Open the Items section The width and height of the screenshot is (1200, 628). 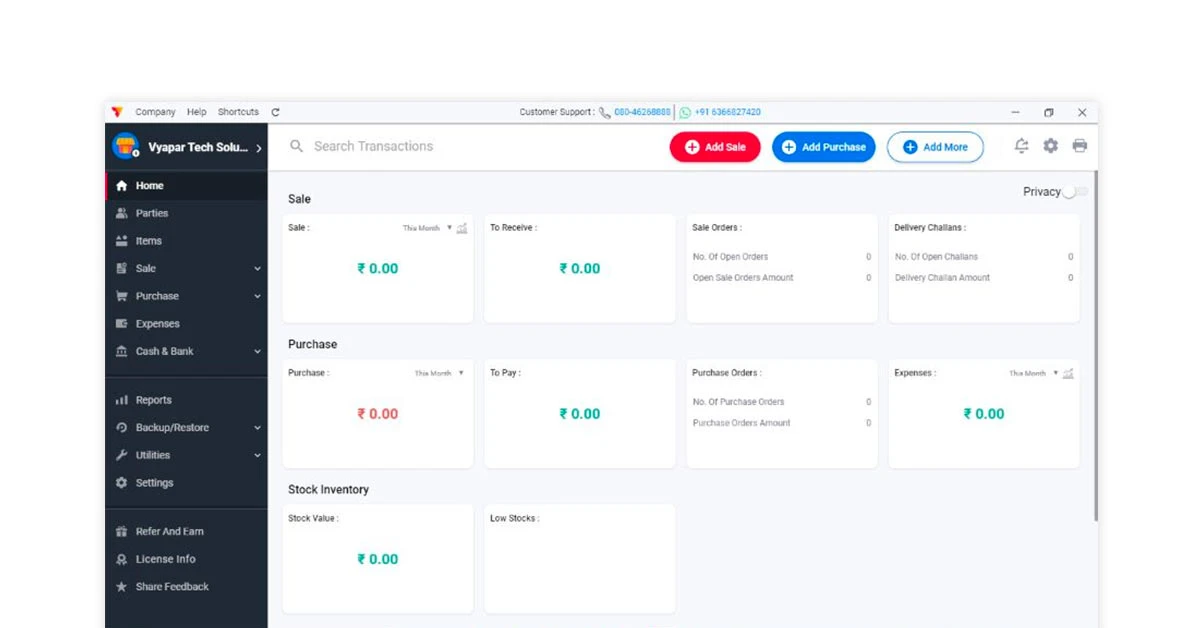click(x=148, y=240)
